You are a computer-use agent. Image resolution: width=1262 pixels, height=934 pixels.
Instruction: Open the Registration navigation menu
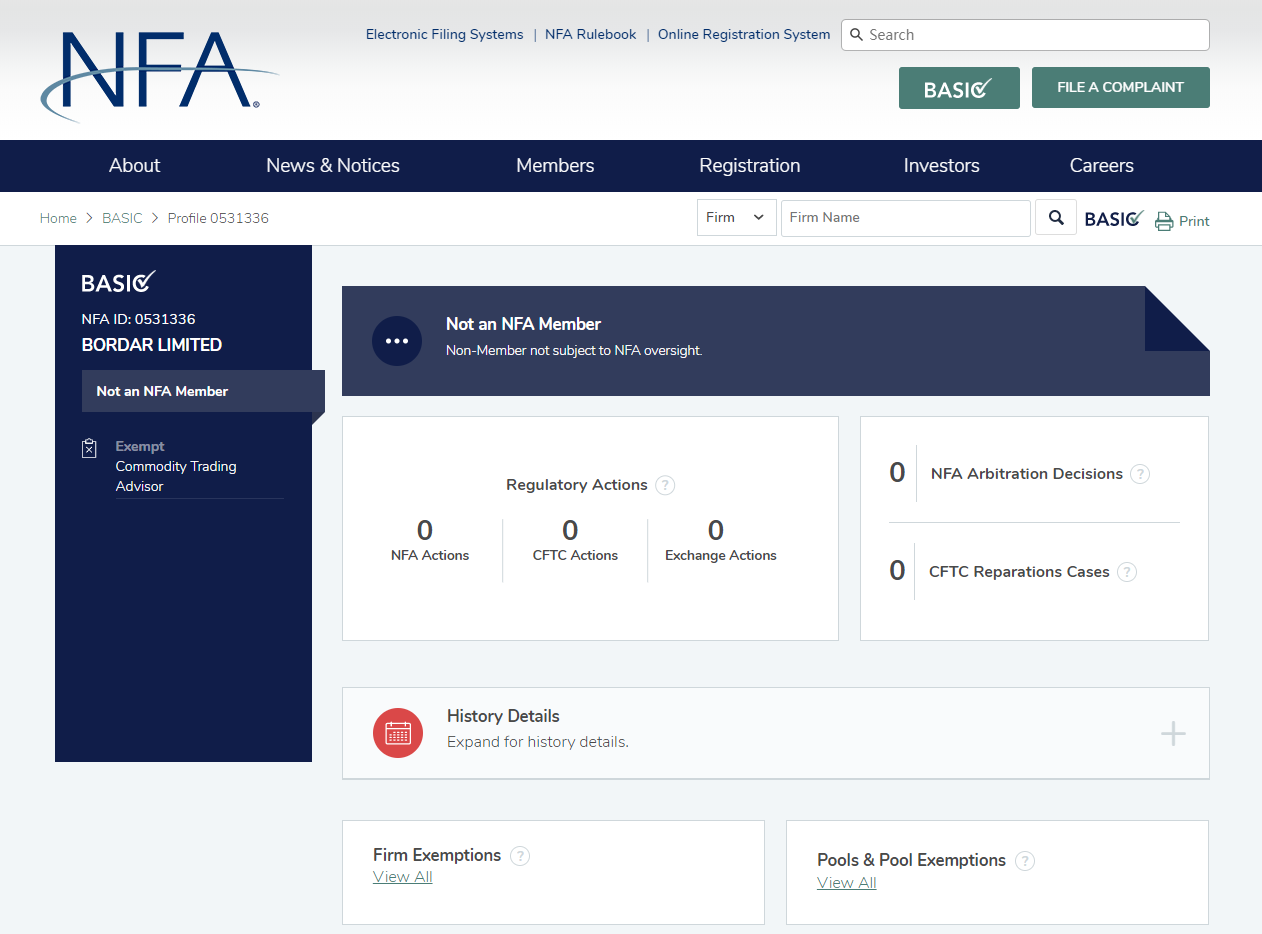750,166
